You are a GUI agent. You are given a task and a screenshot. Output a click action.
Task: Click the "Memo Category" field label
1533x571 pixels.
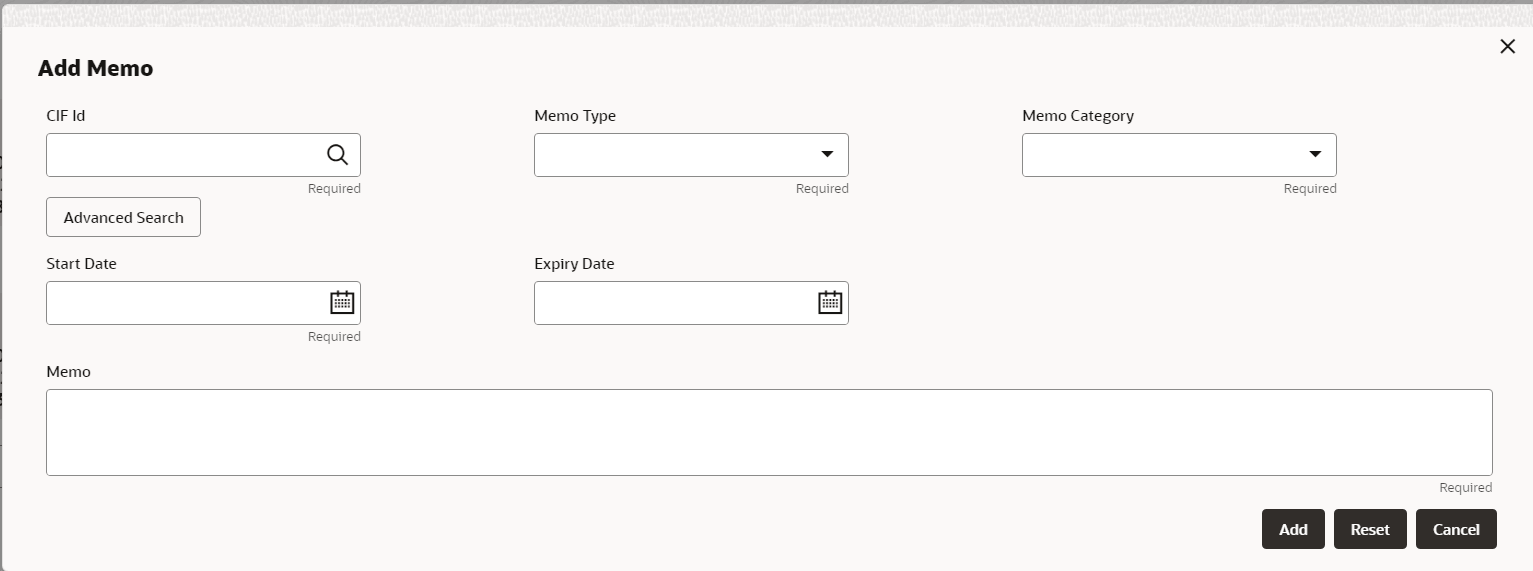(1078, 116)
